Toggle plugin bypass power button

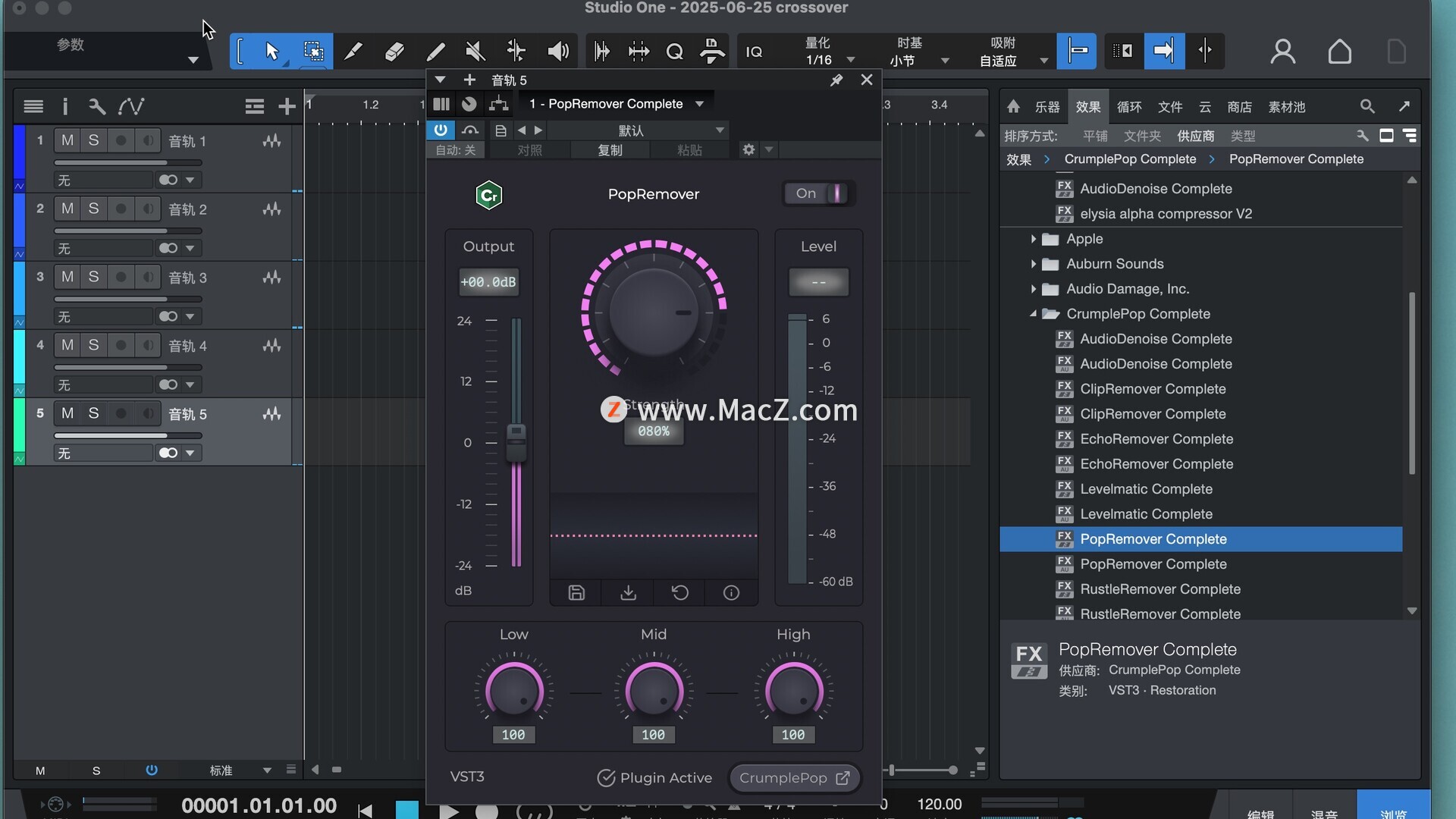click(x=440, y=130)
